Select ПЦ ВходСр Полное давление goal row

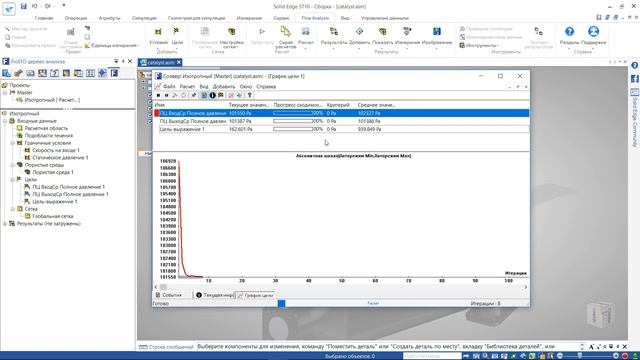coord(341,113)
